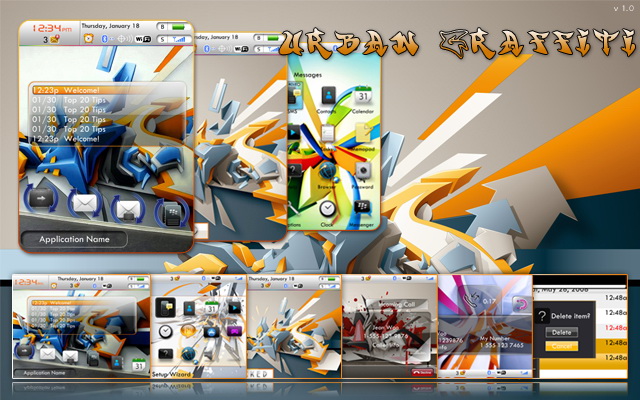Viewport: 640px width, 400px height.
Task: Open the Password keeper safe icon
Action: pyautogui.click(x=363, y=171)
